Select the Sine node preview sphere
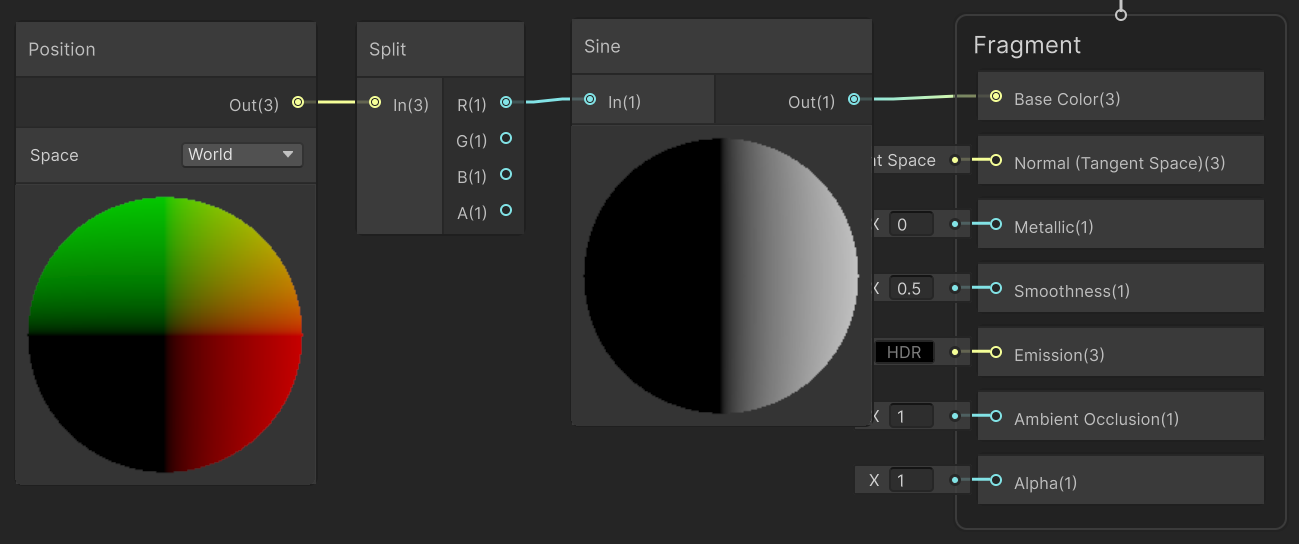Screen dimensions: 1299x544 (x=721, y=276)
